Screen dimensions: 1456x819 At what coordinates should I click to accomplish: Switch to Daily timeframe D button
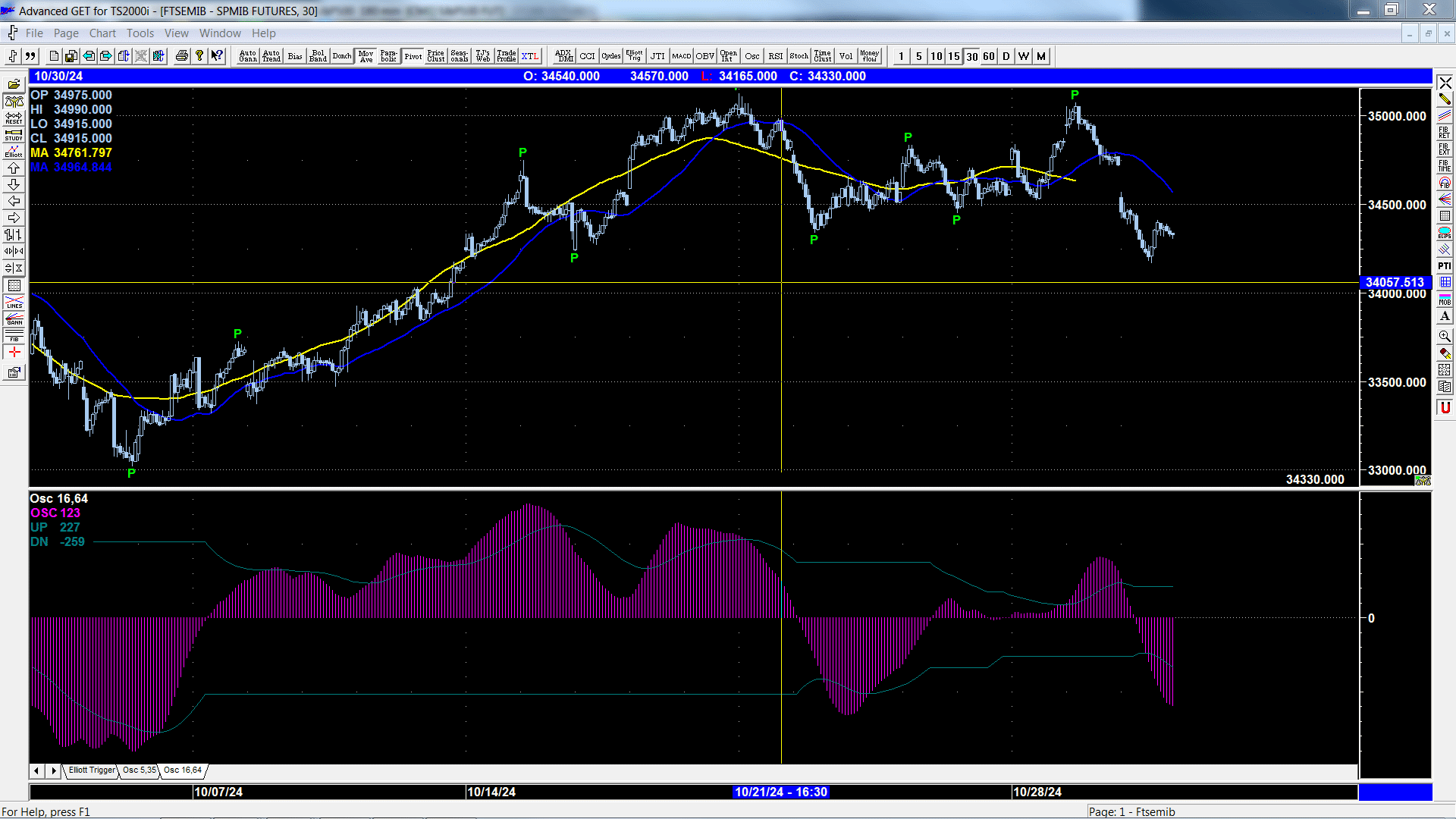click(1006, 56)
